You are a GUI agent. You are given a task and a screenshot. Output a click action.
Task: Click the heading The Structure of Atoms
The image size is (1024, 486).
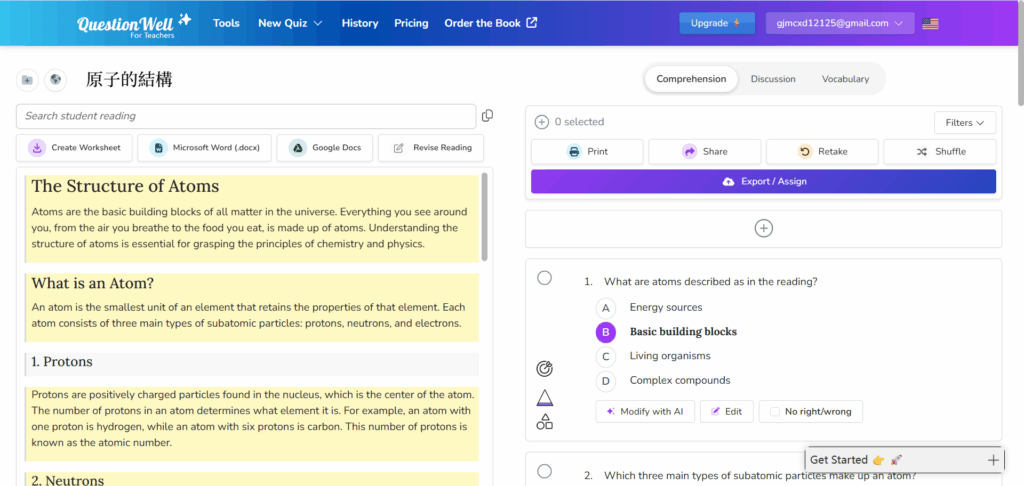(x=125, y=186)
